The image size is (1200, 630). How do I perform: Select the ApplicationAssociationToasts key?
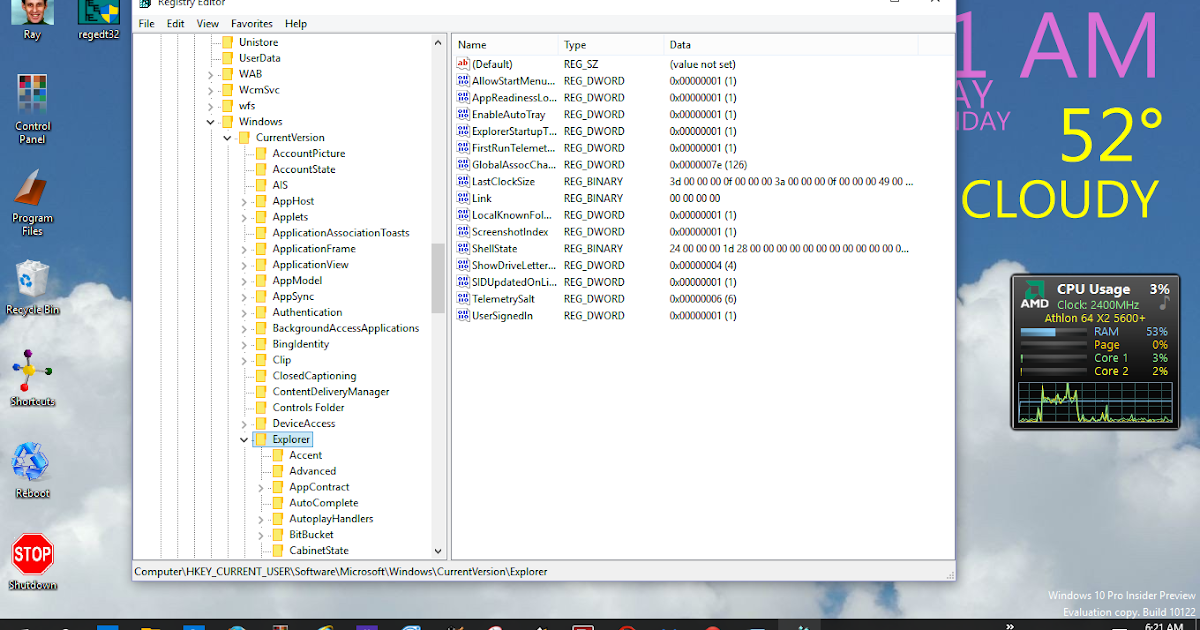pos(341,233)
